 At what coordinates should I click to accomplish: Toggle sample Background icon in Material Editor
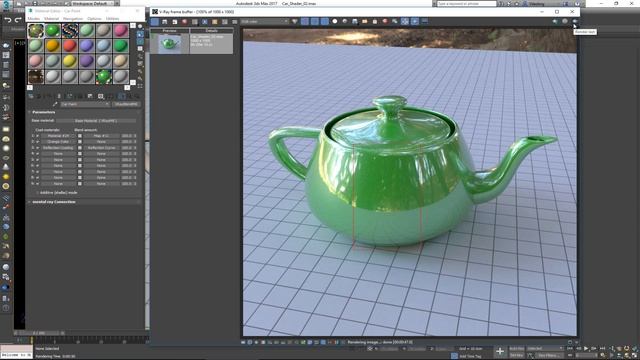click(140, 42)
